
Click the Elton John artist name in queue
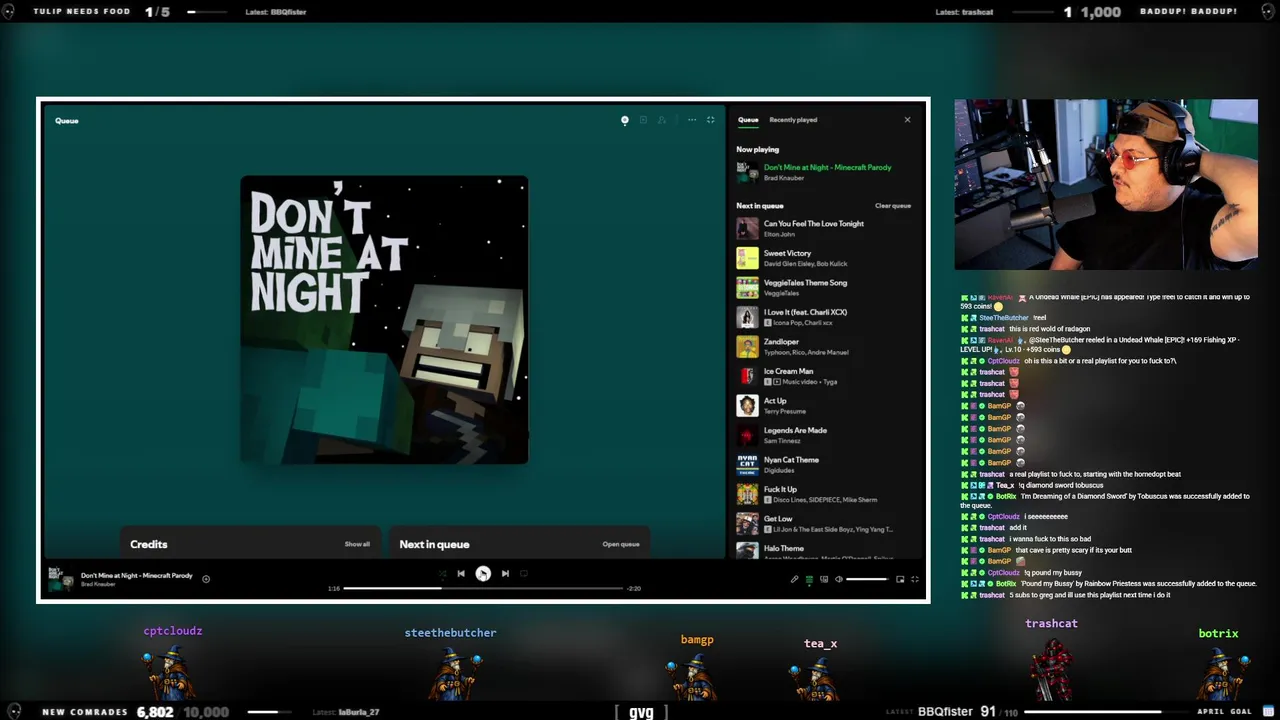(x=779, y=234)
